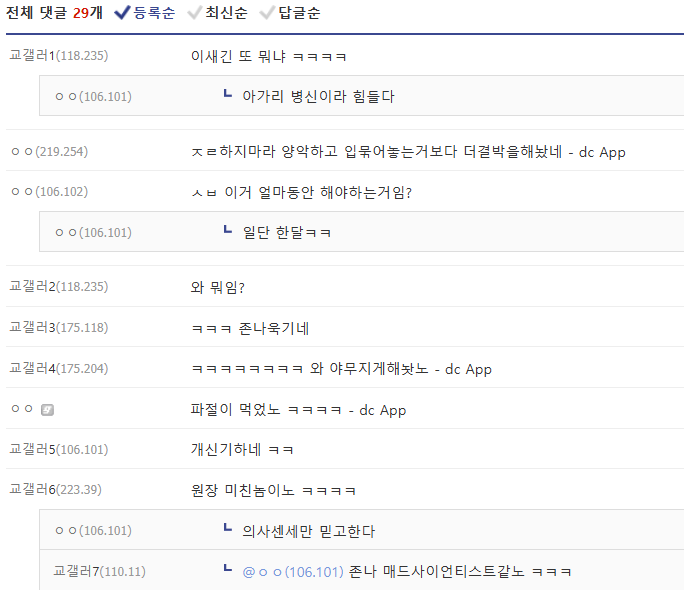Click the 교갤러7(110.11) nickname
Screen dimensions: 684x590
point(99,572)
